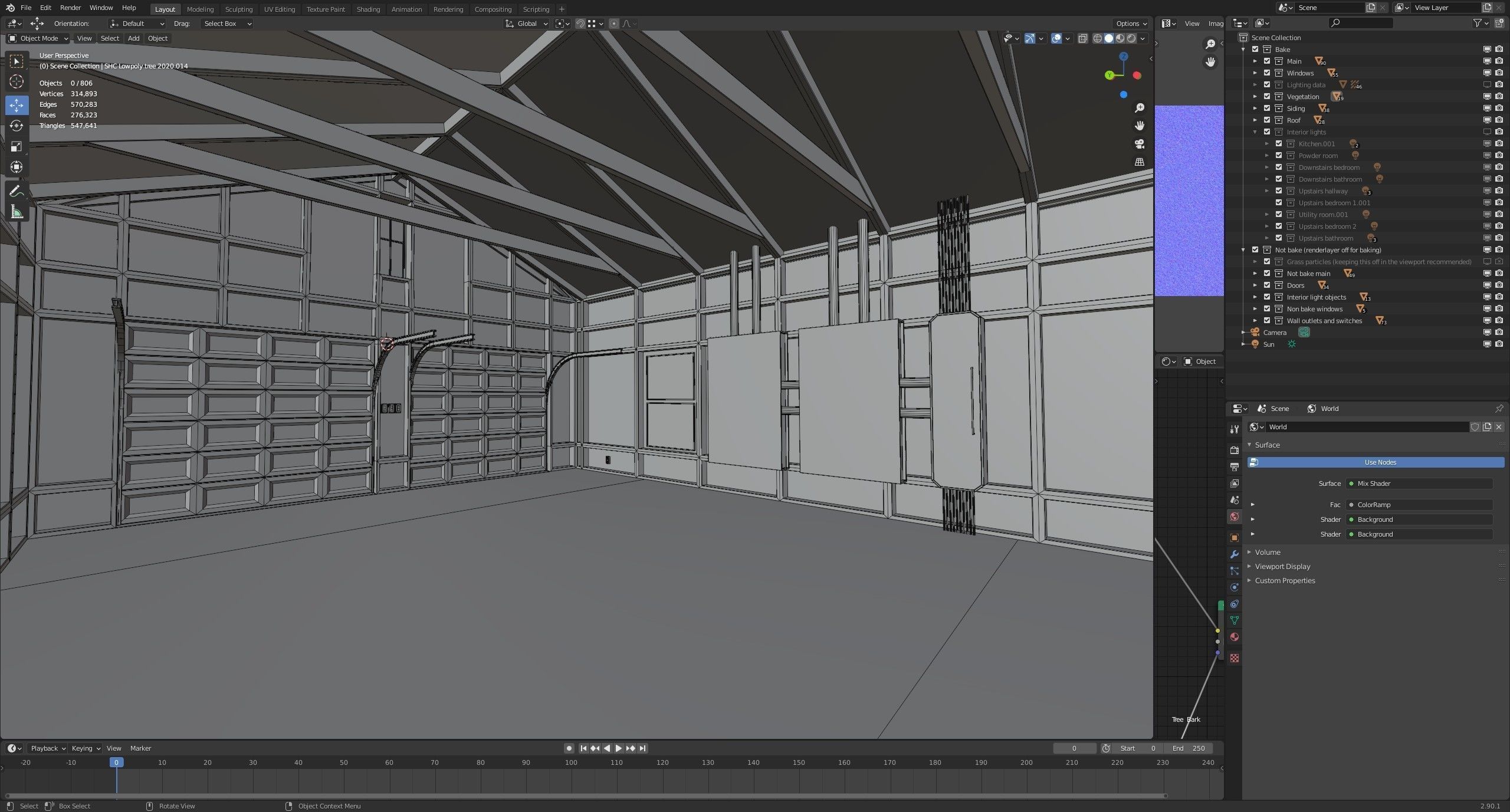Click the current frame number field
The image size is (1510, 812).
(1074, 748)
